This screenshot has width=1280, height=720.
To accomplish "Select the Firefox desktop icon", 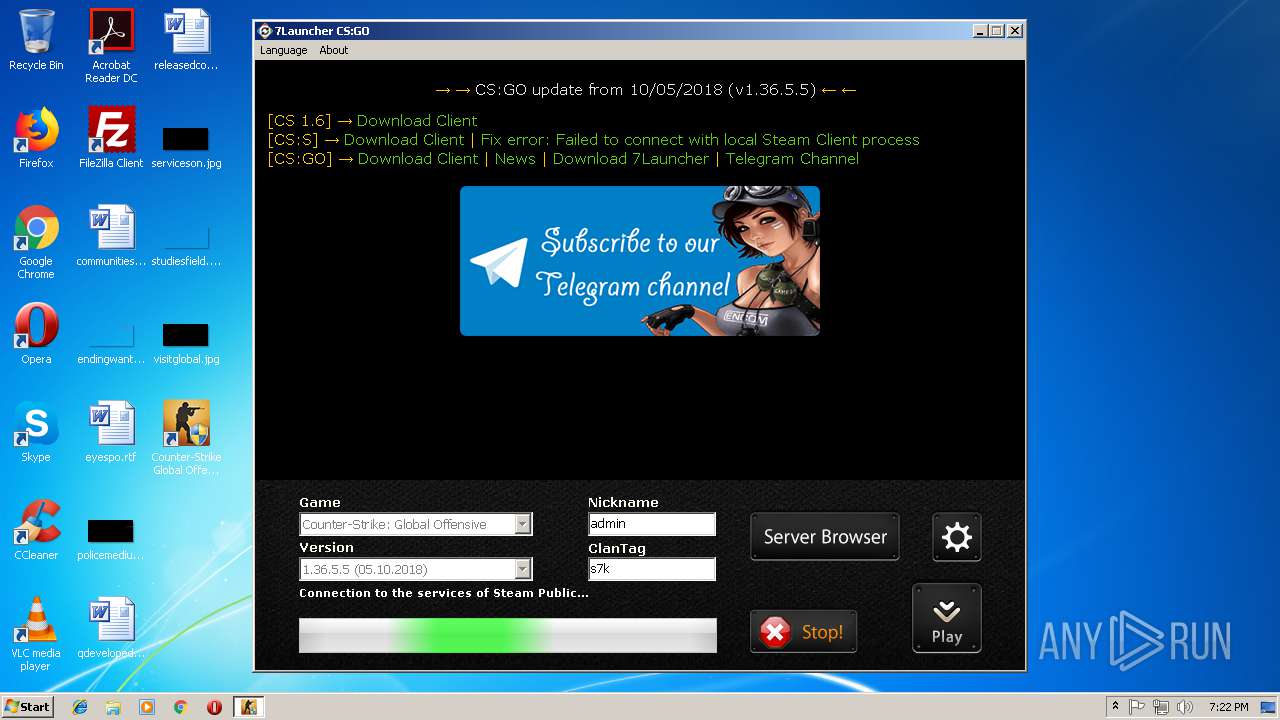I will 36,138.
